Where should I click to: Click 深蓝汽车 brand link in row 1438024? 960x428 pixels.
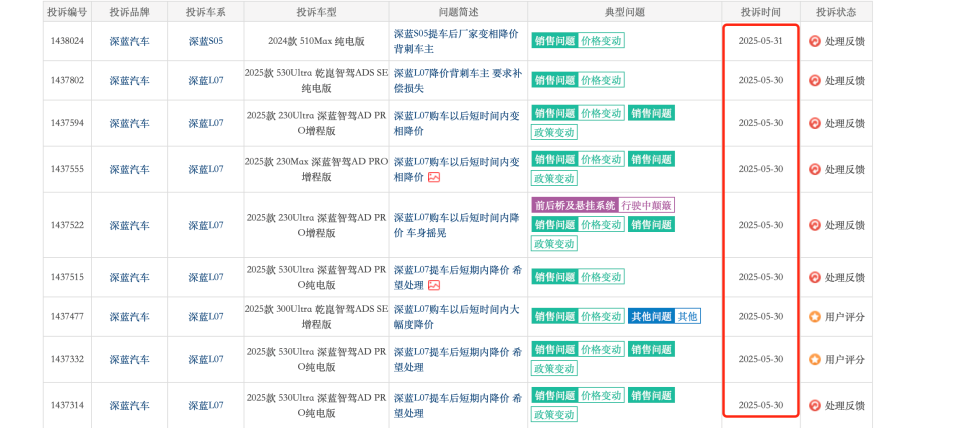pos(129,41)
